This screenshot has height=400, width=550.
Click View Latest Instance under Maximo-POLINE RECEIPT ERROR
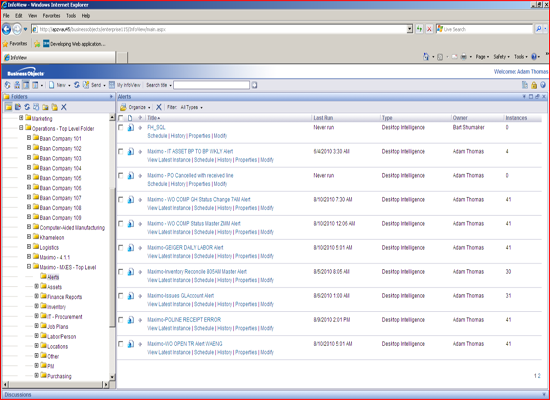coord(169,328)
